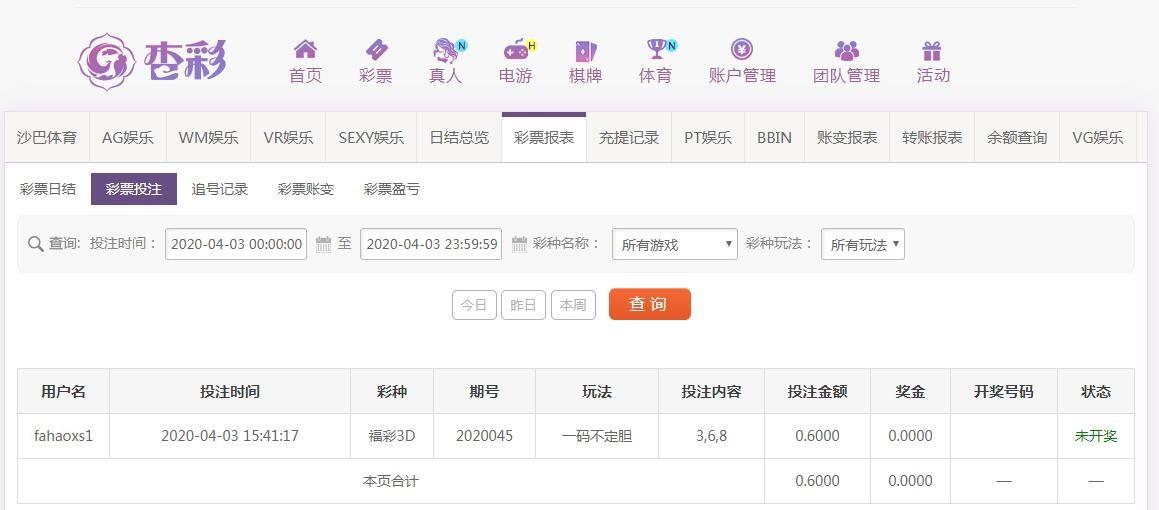Click username cell fahaoxs1
The height and width of the screenshot is (510, 1159).
pyautogui.click(x=64, y=436)
